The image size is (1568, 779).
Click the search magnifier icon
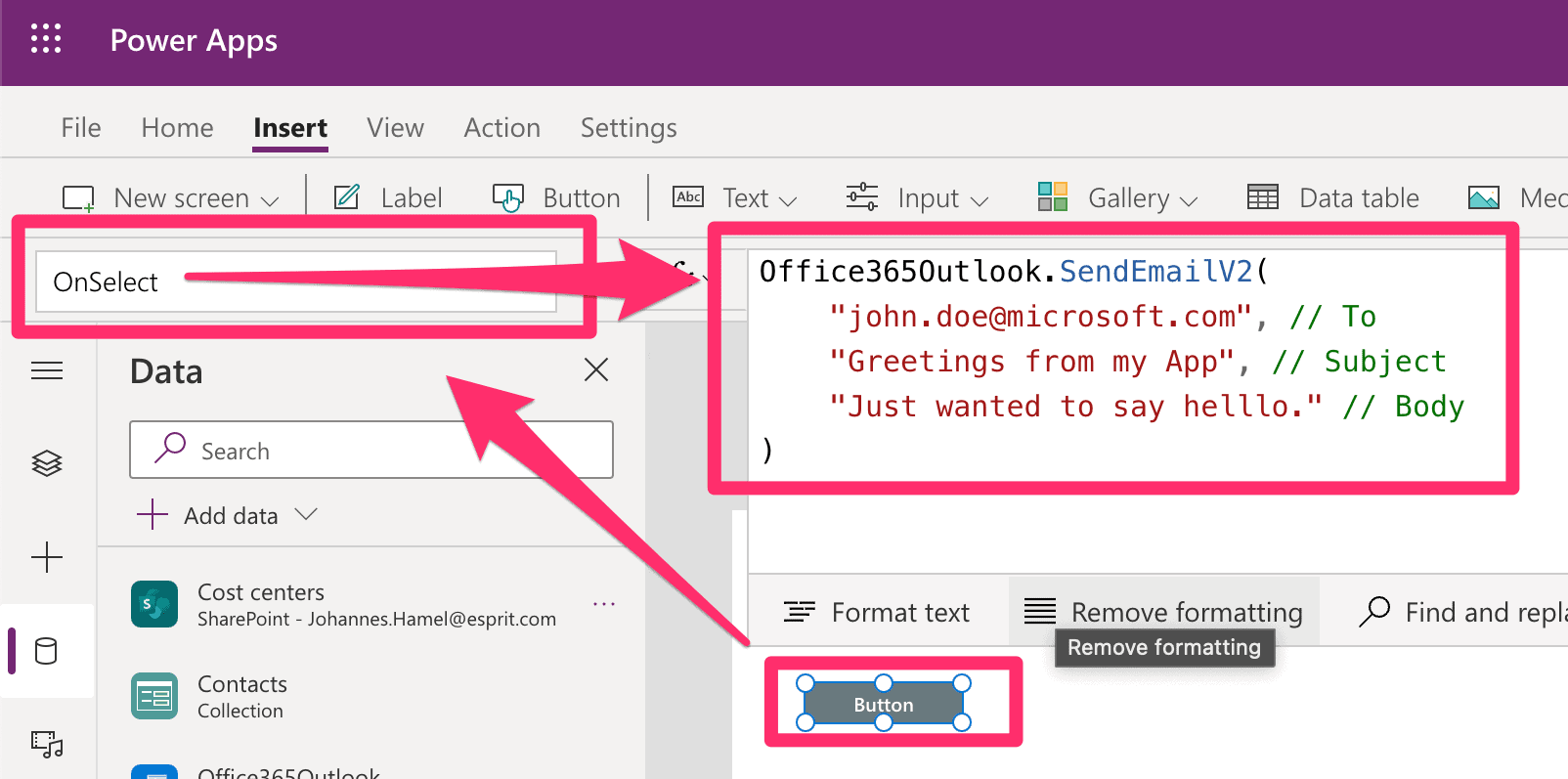click(170, 449)
